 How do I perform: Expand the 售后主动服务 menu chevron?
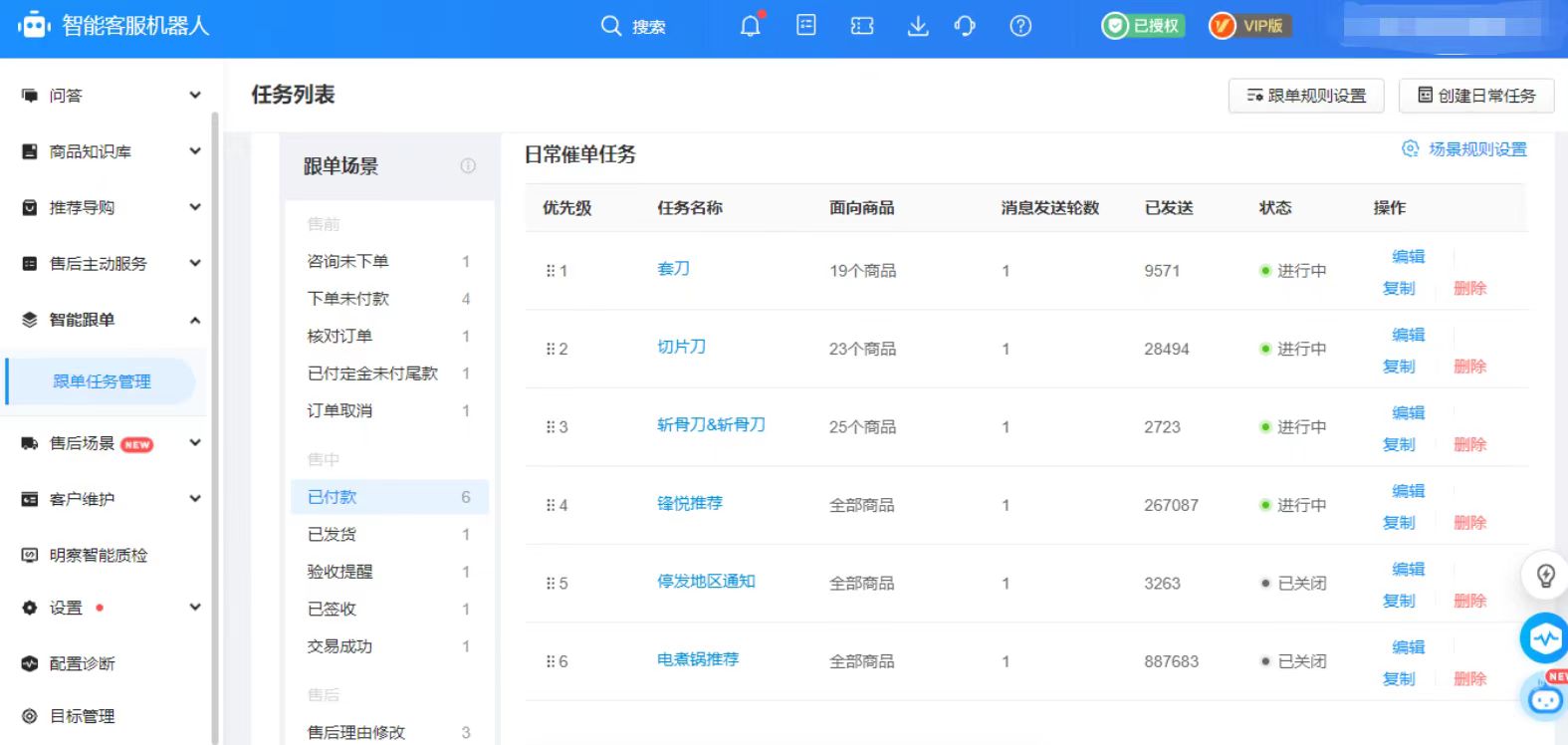click(x=195, y=263)
